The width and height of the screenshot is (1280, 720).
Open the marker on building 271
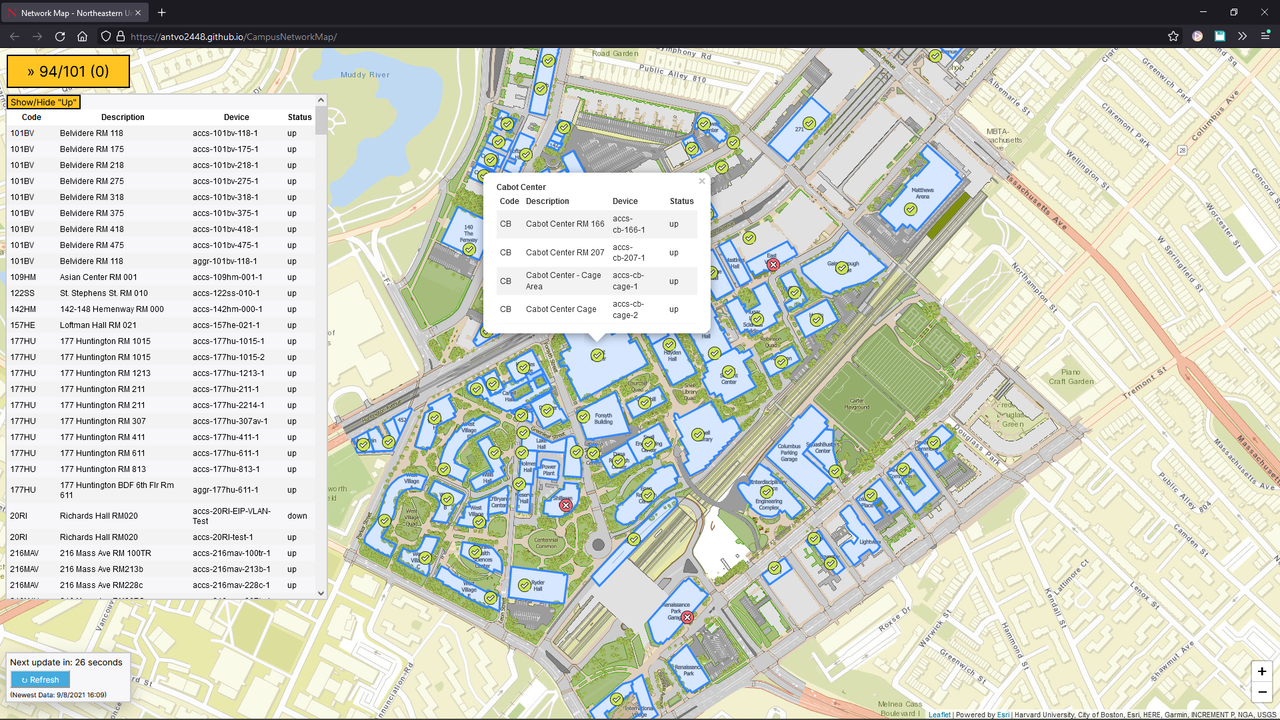809,122
